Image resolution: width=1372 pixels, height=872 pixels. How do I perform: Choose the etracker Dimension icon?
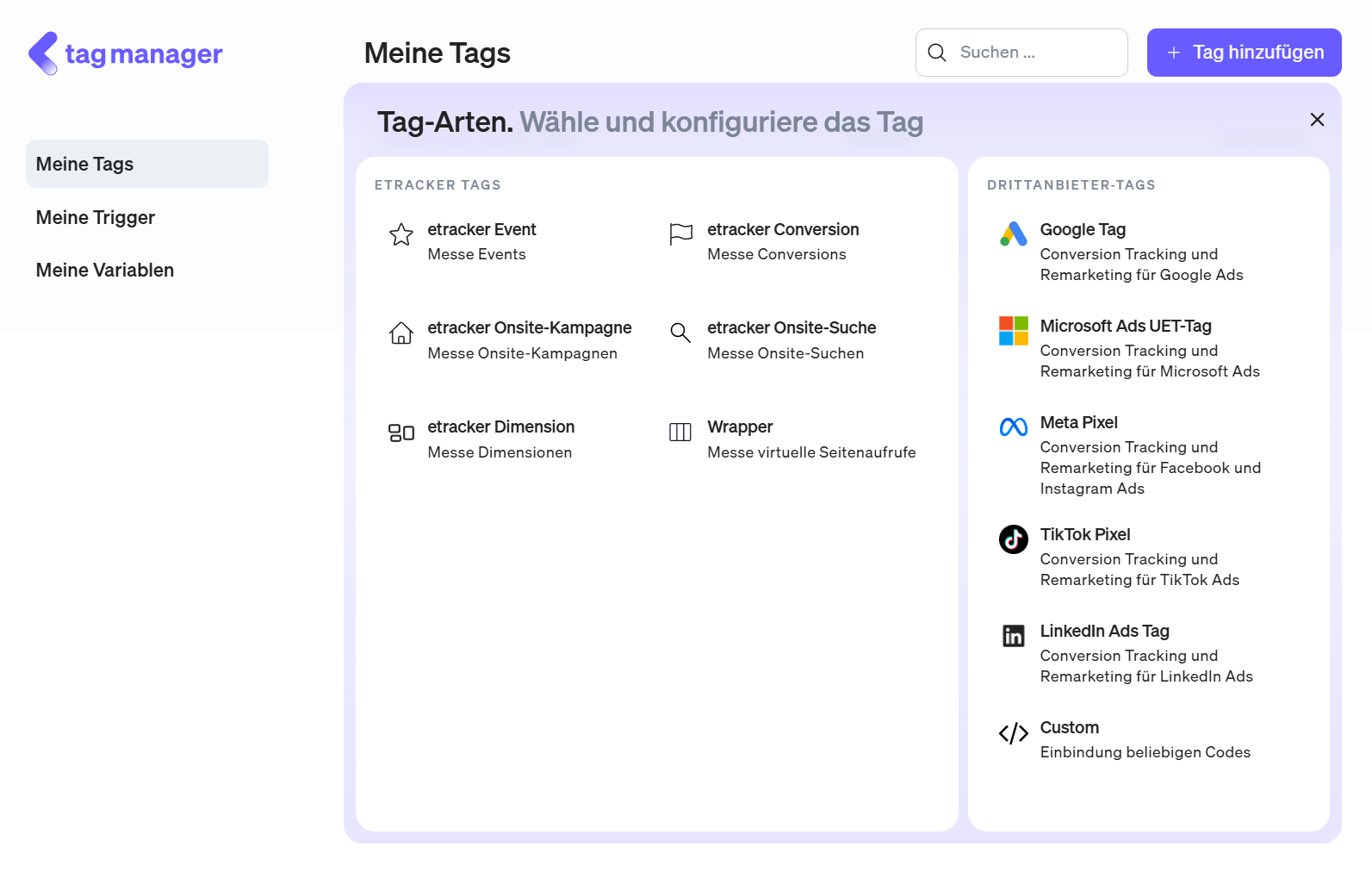(400, 433)
